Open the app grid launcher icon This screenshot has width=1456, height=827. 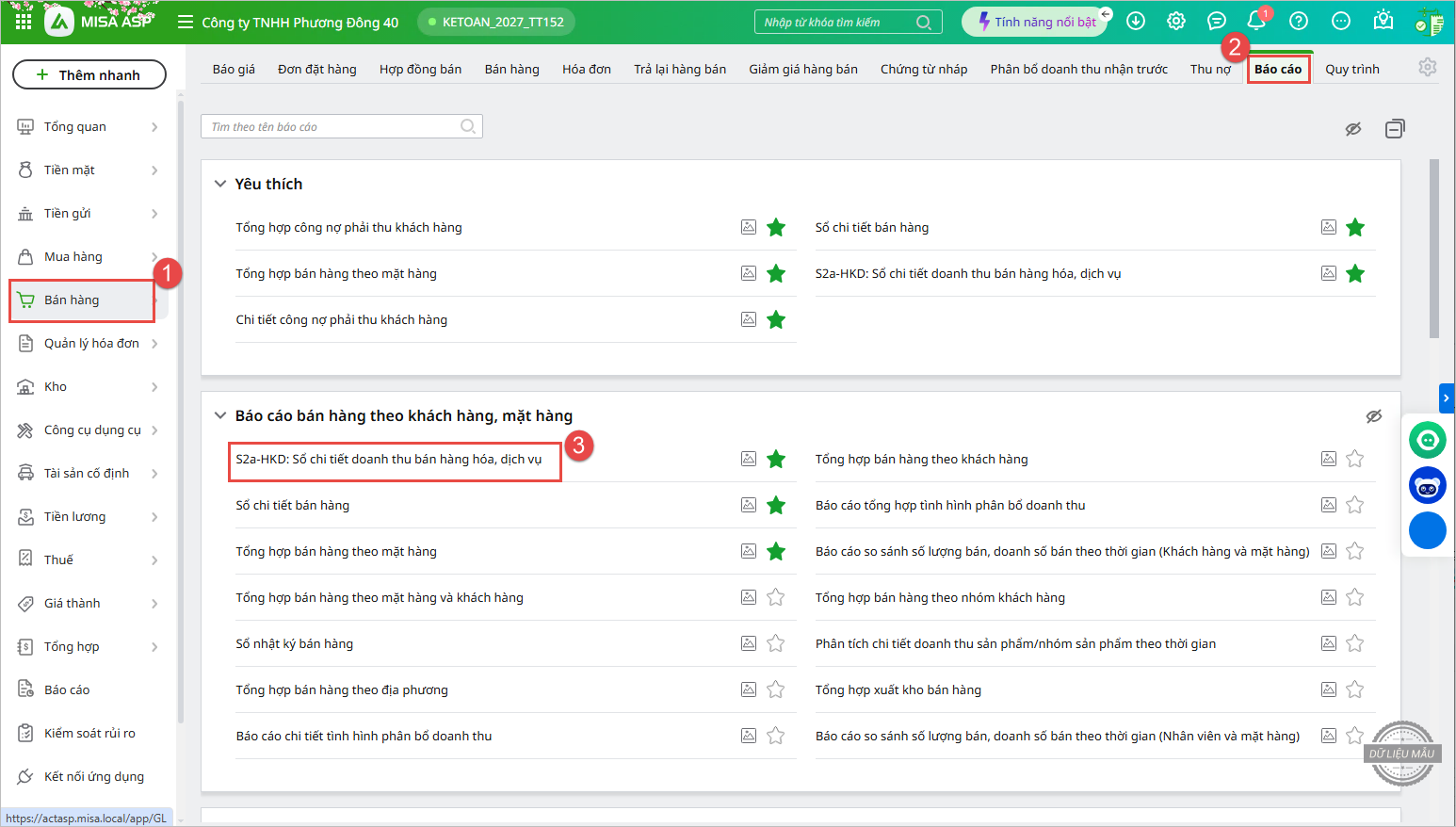pos(24,21)
